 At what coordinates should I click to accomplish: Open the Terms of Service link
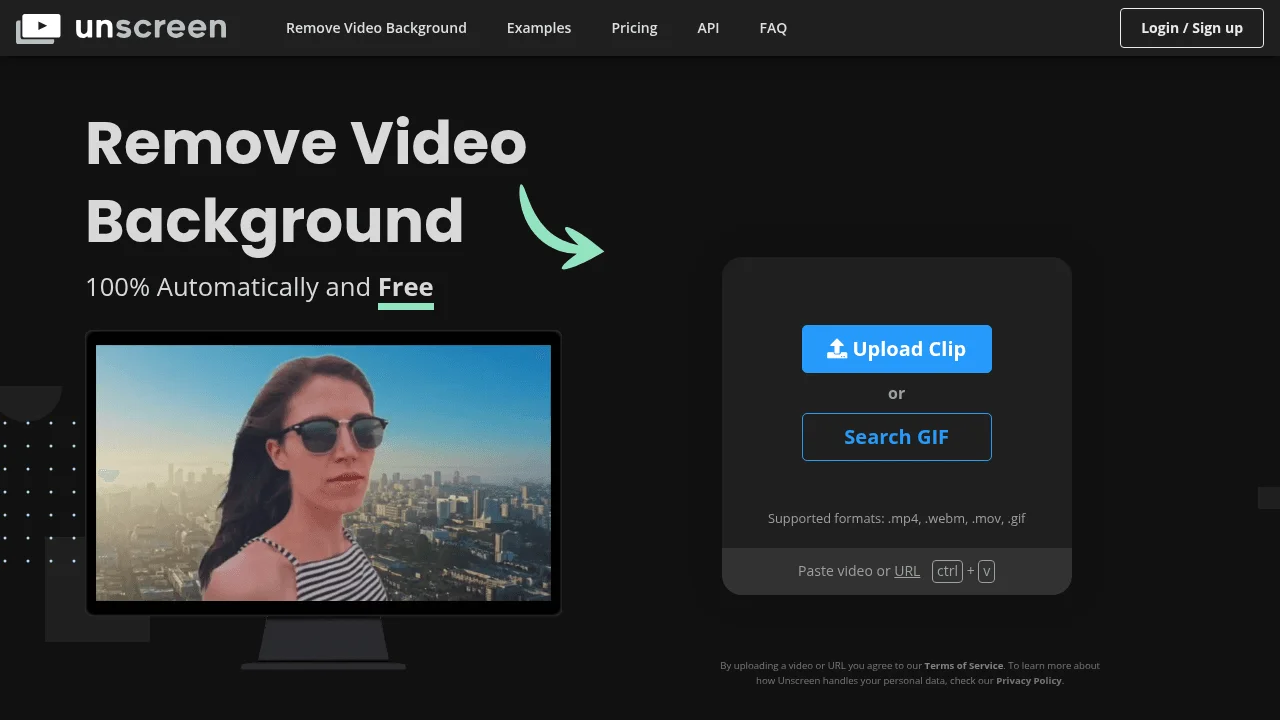963,666
